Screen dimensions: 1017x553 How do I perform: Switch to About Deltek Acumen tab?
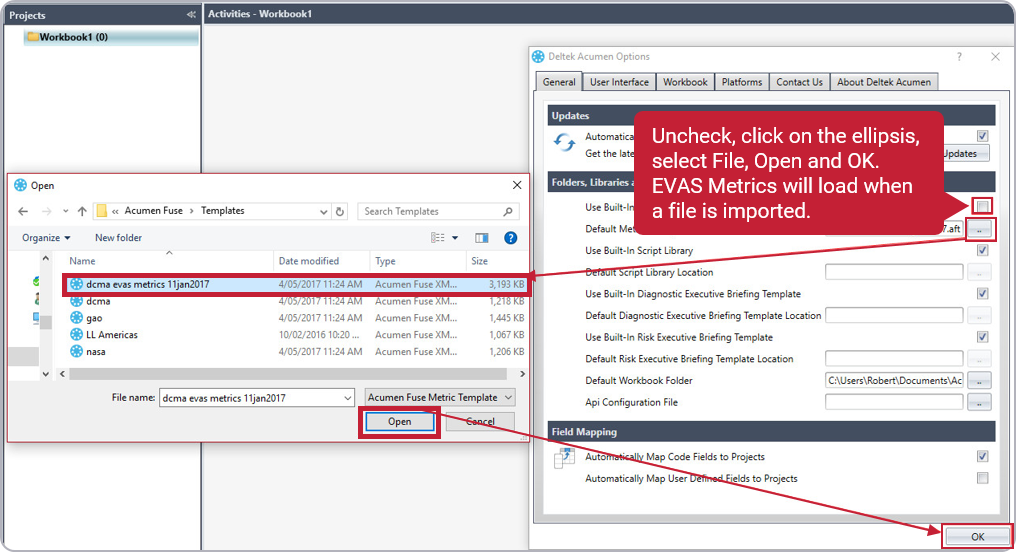pos(883,82)
